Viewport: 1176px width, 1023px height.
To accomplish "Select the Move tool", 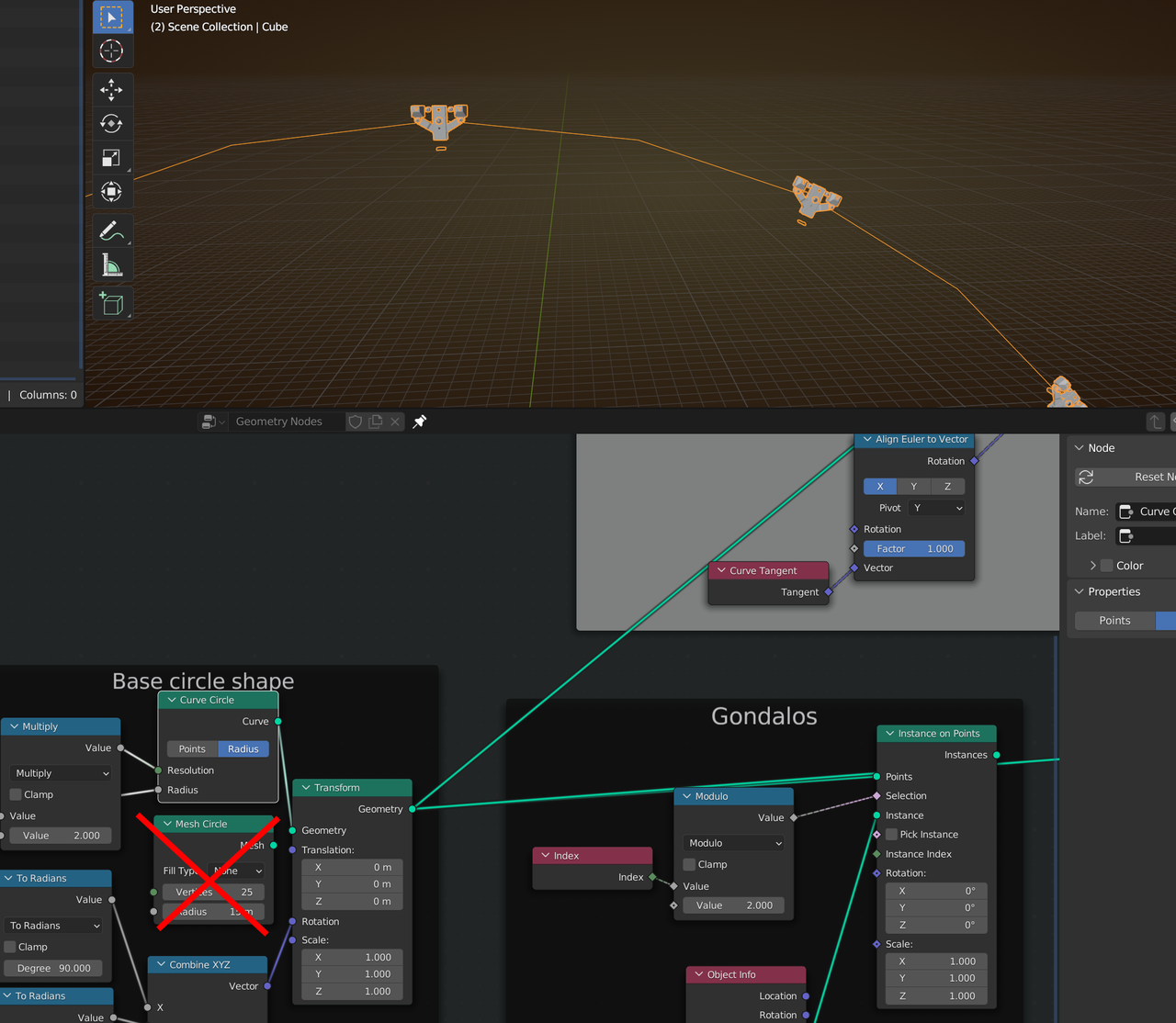I will pos(112,90).
